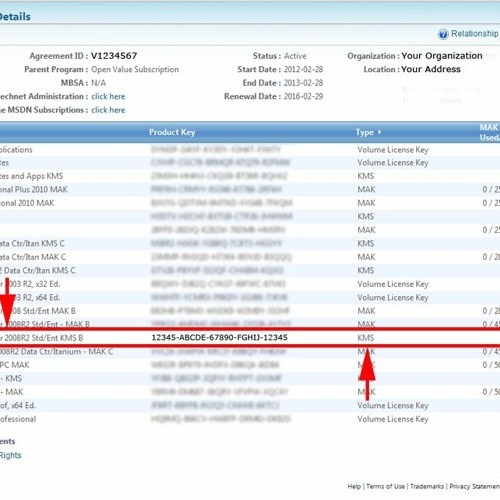Select the PC MAK row
500x500 pixels.
(x=250, y=365)
